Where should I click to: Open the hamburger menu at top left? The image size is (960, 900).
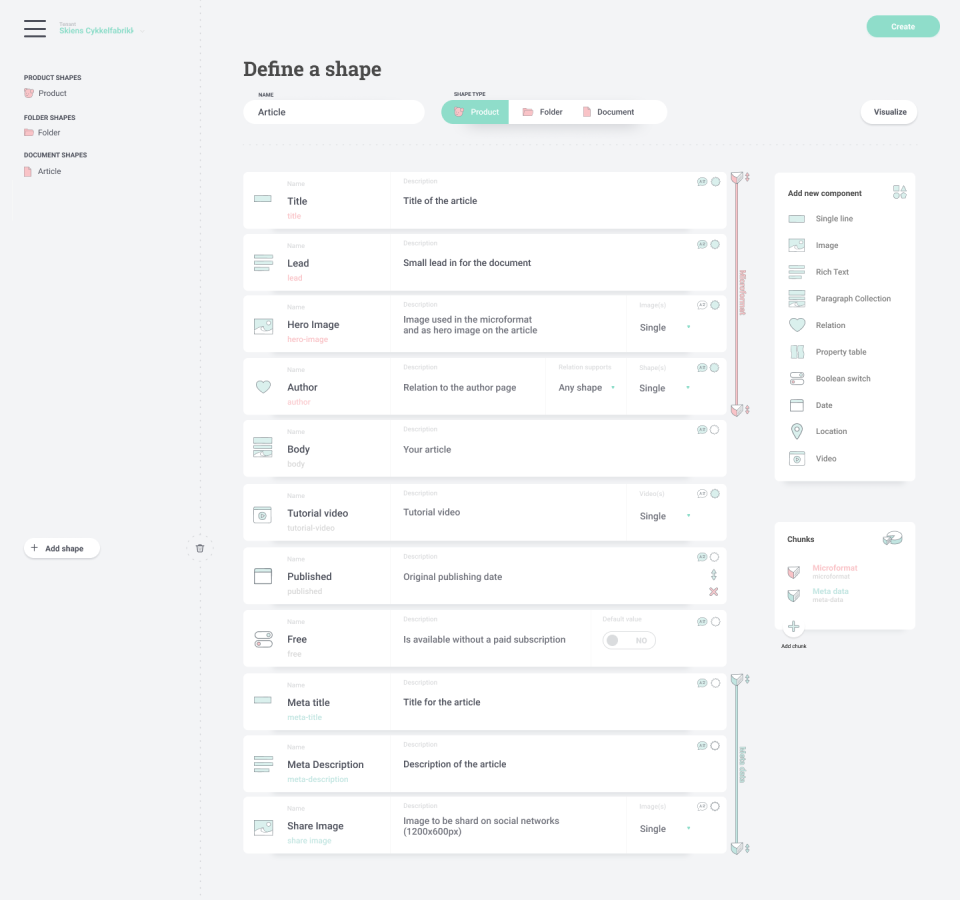click(x=35, y=29)
